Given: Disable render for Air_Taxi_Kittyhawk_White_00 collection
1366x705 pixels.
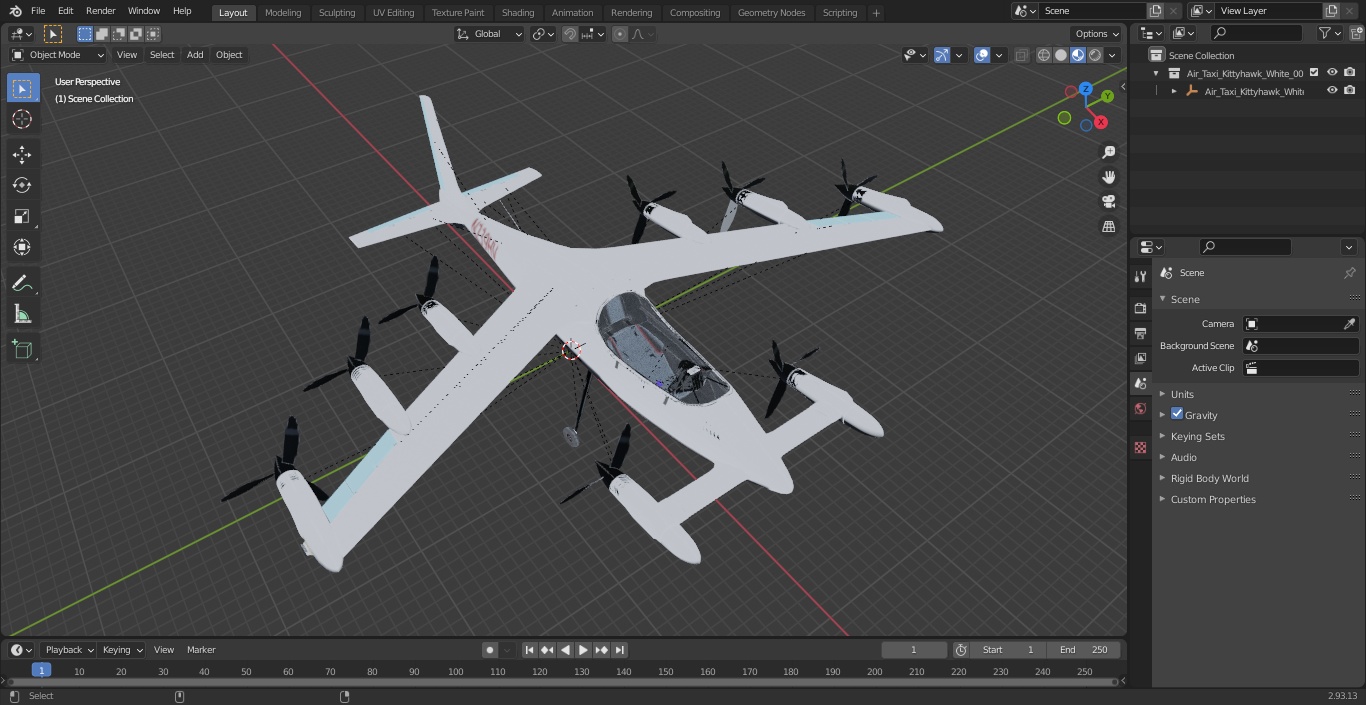Looking at the screenshot, I should pos(1350,73).
